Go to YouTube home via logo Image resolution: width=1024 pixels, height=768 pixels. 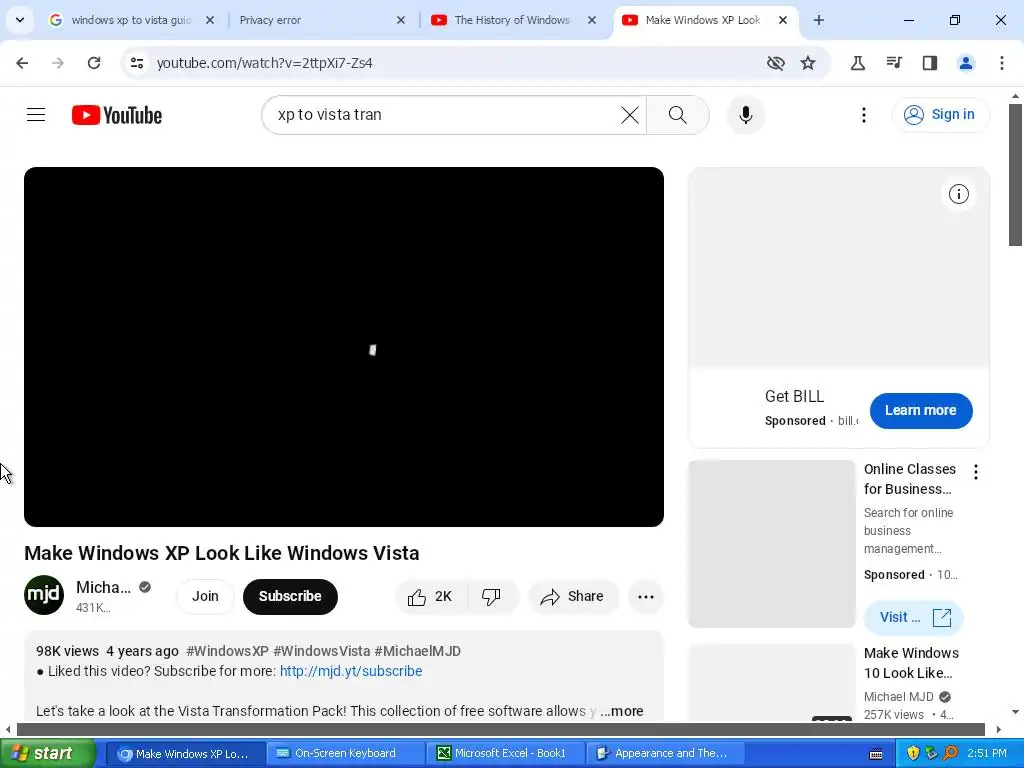tap(117, 115)
